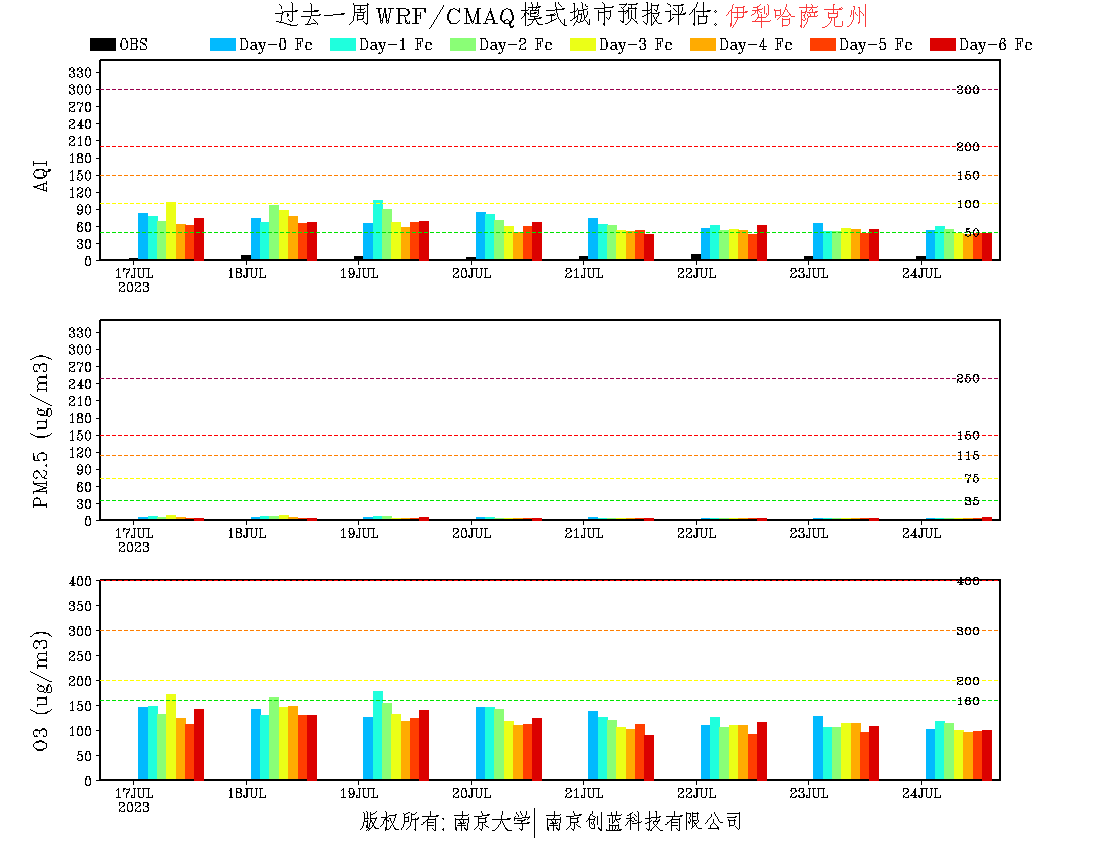Click the 250 threshold label in PM2.5 chart
The height and width of the screenshot is (850, 1100).
[967, 378]
